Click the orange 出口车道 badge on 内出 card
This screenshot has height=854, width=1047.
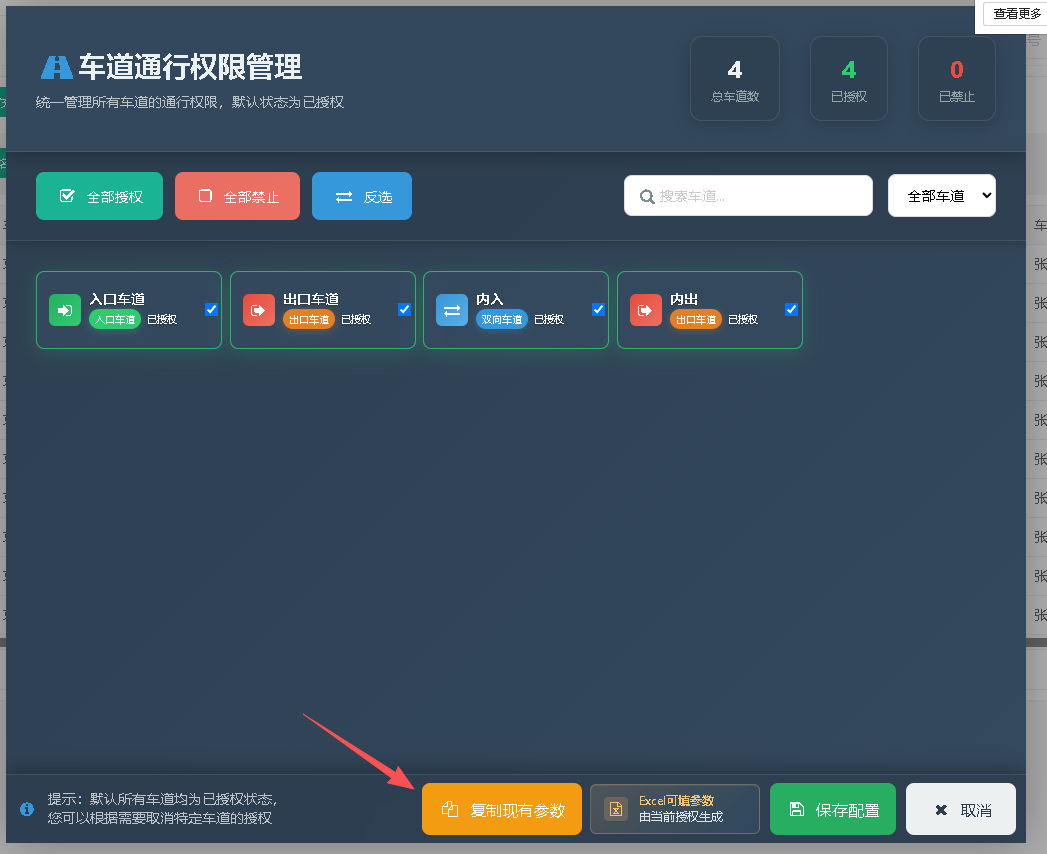(x=696, y=320)
